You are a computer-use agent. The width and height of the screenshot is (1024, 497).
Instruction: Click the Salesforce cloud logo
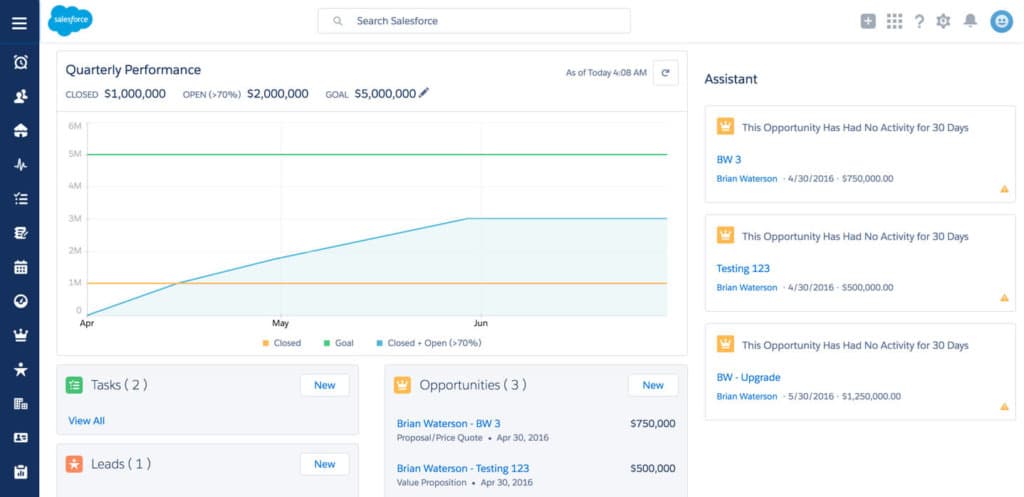70,21
